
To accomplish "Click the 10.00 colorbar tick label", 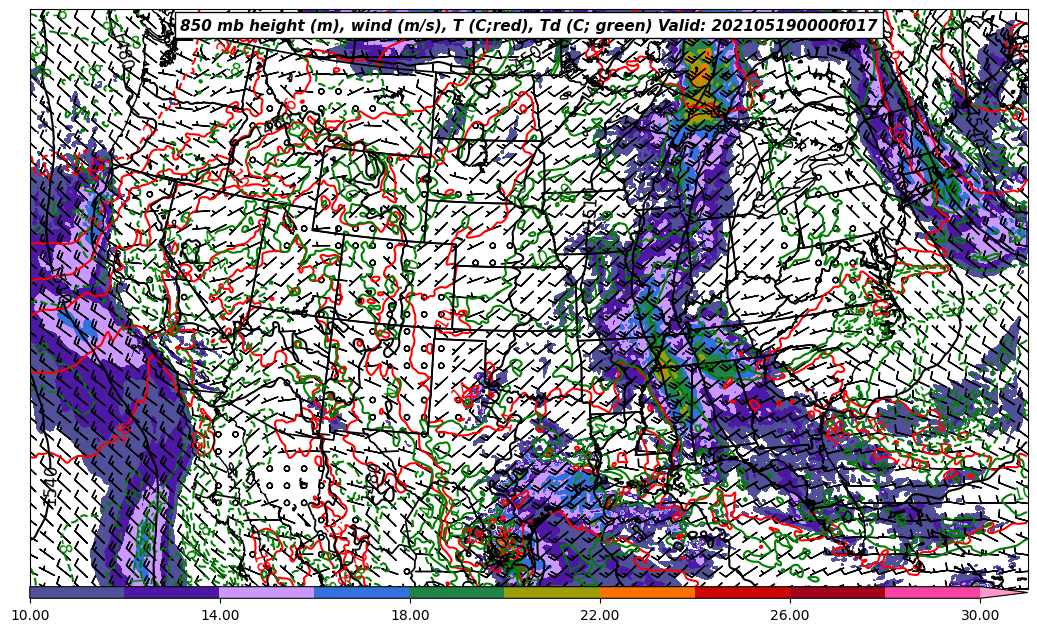I will click(30, 615).
